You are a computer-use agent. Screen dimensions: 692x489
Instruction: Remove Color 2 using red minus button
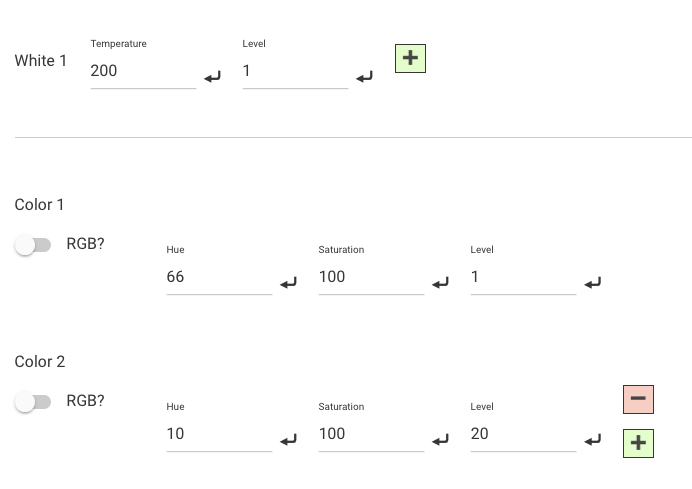tap(638, 399)
